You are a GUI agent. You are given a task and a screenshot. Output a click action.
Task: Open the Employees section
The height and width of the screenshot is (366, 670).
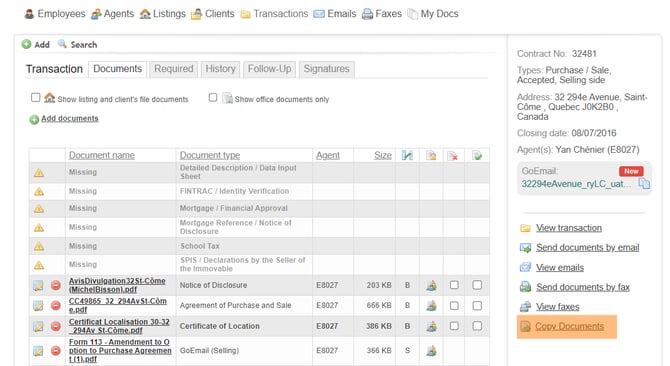55,14
